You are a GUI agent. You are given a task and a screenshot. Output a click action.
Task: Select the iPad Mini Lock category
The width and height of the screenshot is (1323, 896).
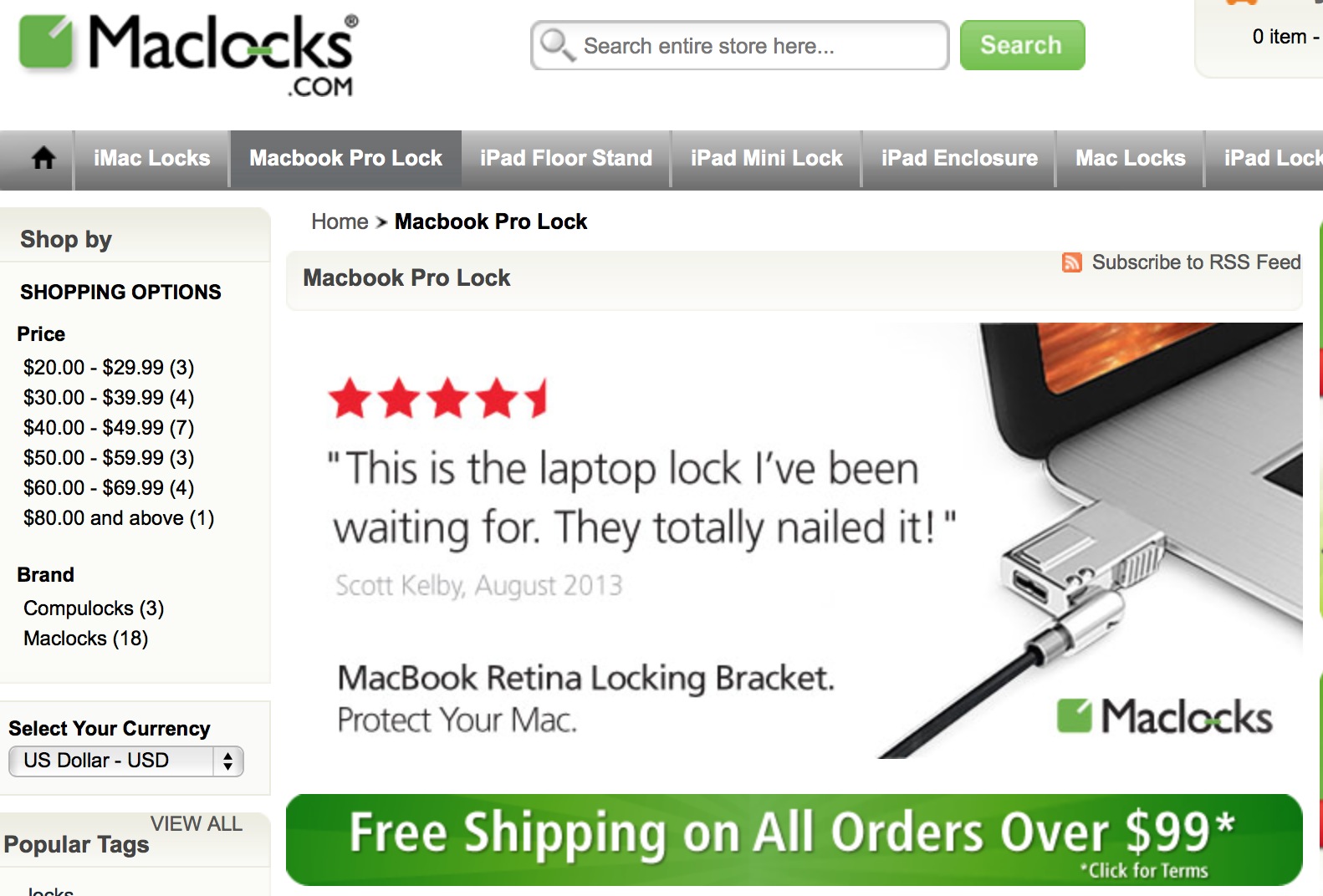point(767,158)
